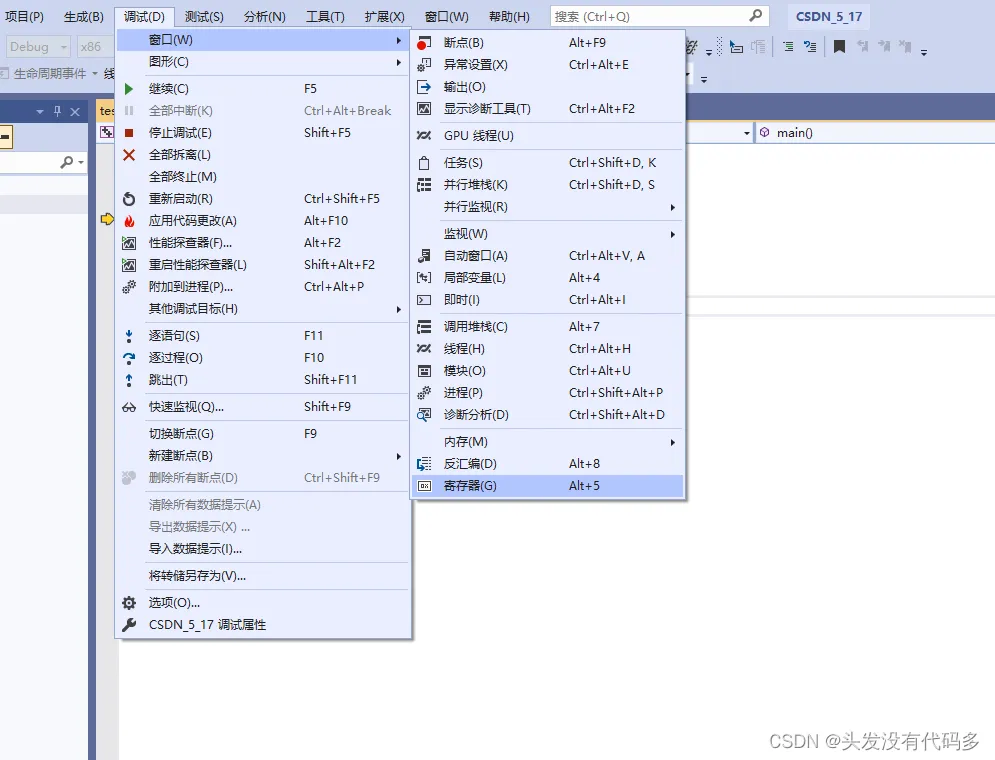
Task: Click the 生命周期事件 toolbar button
Action: (x=49, y=74)
